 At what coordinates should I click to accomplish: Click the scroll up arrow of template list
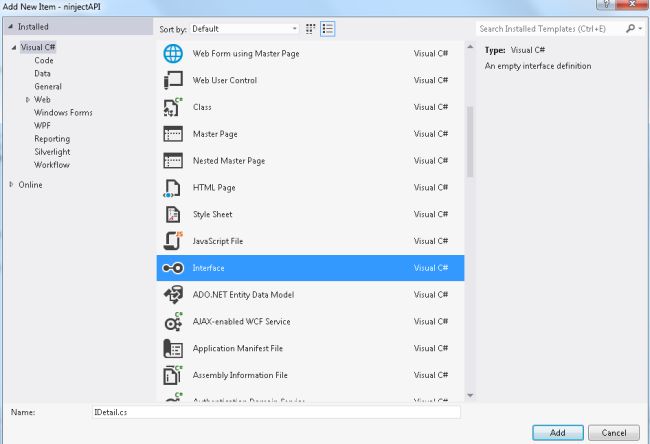click(470, 47)
